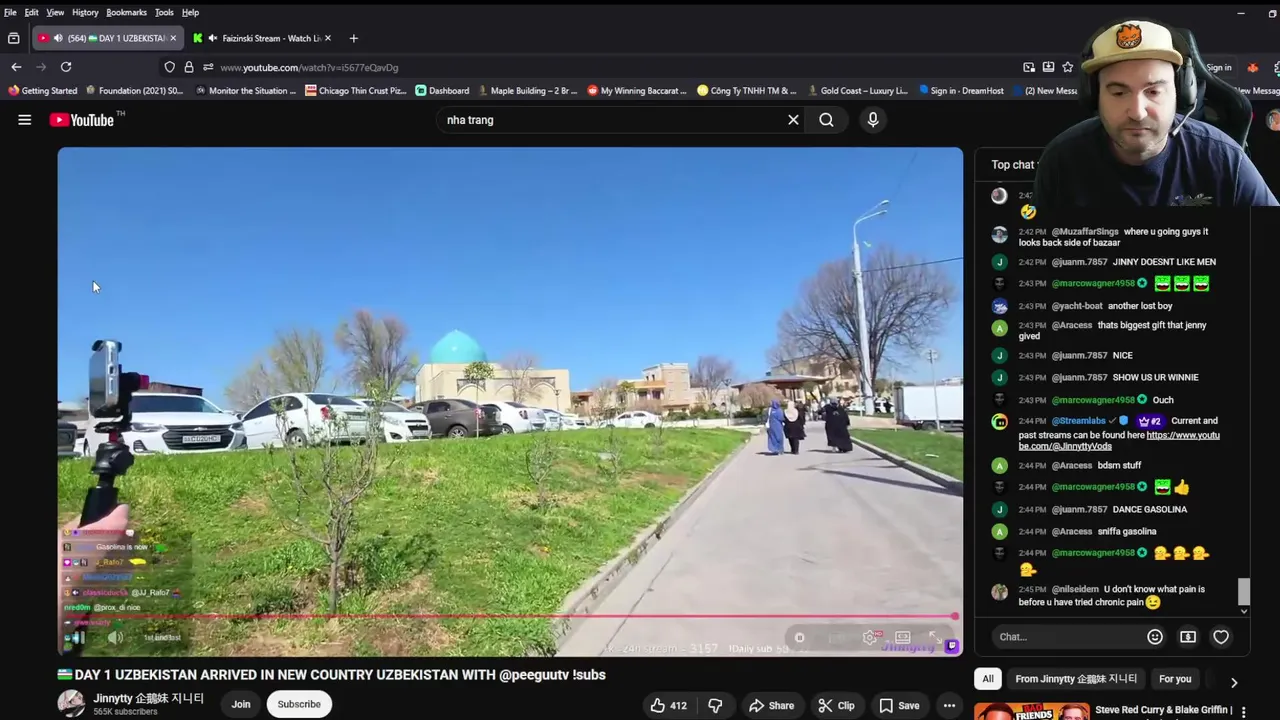Open the Edit menu

click(x=32, y=12)
